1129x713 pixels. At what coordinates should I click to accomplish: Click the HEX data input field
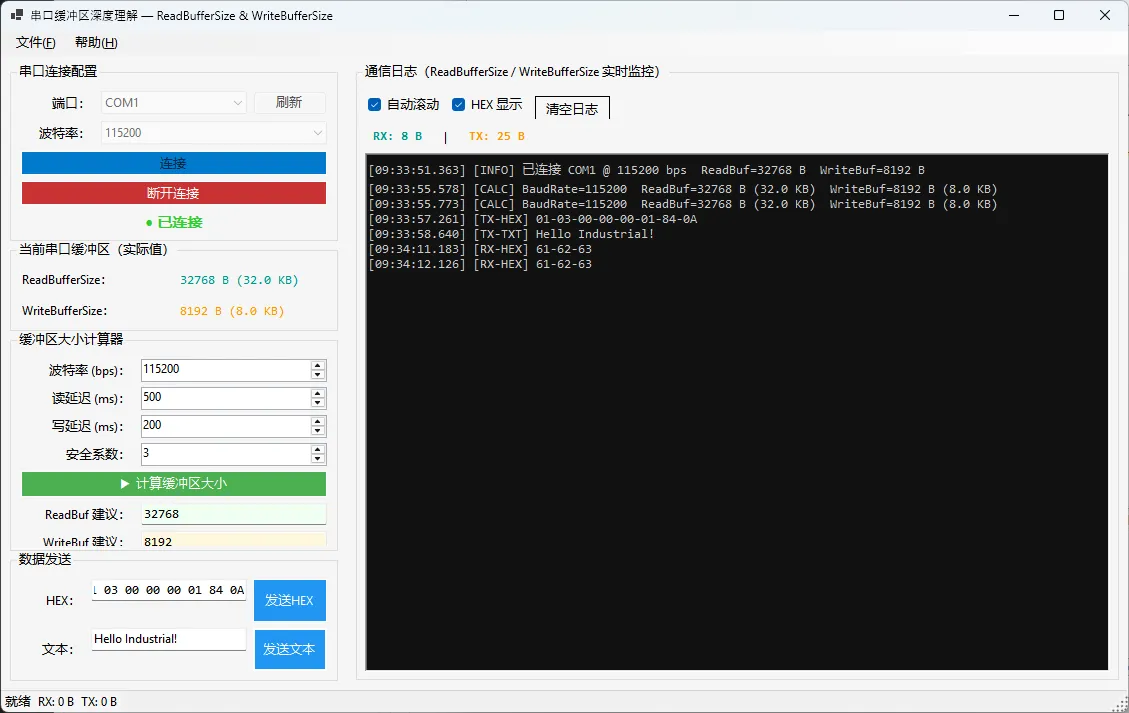[169, 591]
